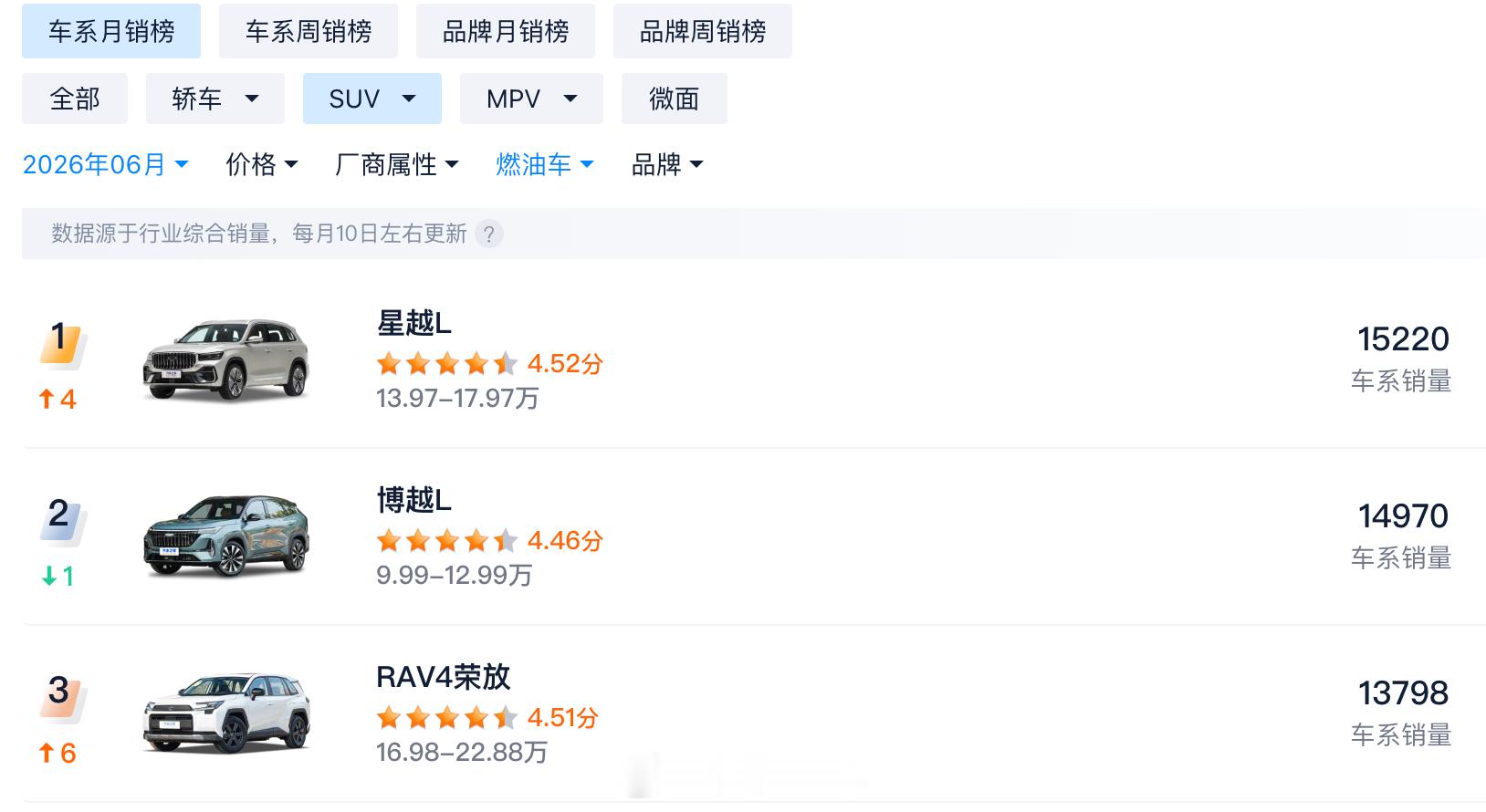Switch to 品牌月销榜 tab
This screenshot has width=1486, height=812.
(x=506, y=31)
